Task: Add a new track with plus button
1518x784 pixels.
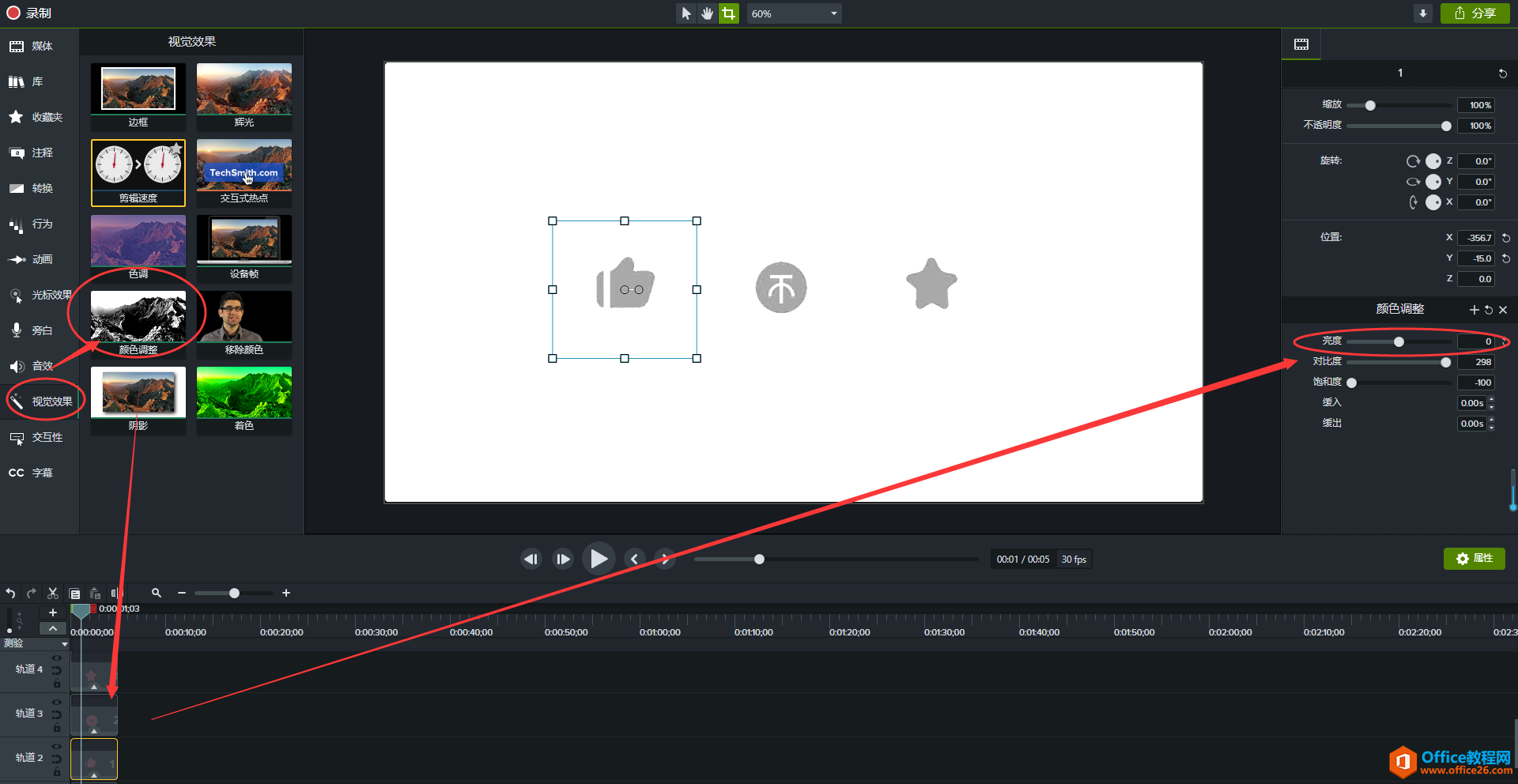Action: 52,613
